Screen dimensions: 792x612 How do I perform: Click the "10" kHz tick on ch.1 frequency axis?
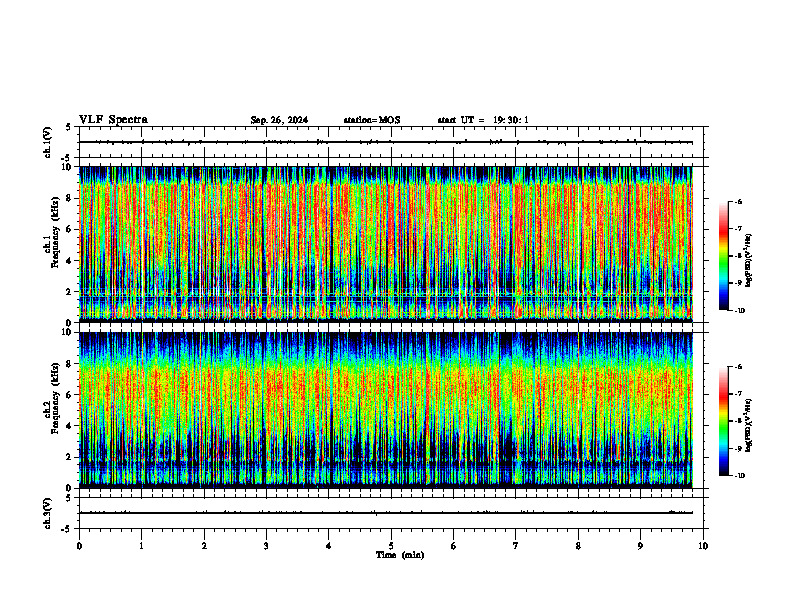click(69, 167)
